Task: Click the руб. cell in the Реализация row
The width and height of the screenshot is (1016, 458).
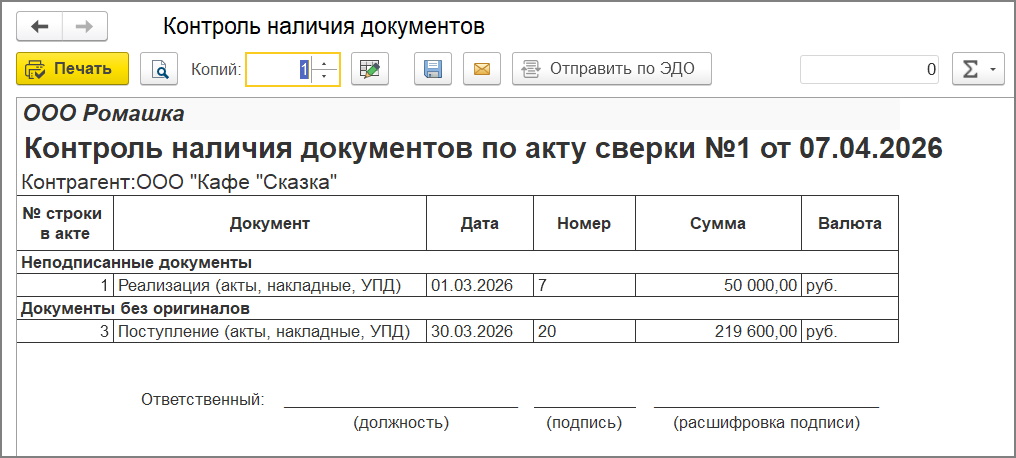Action: [x=849, y=286]
